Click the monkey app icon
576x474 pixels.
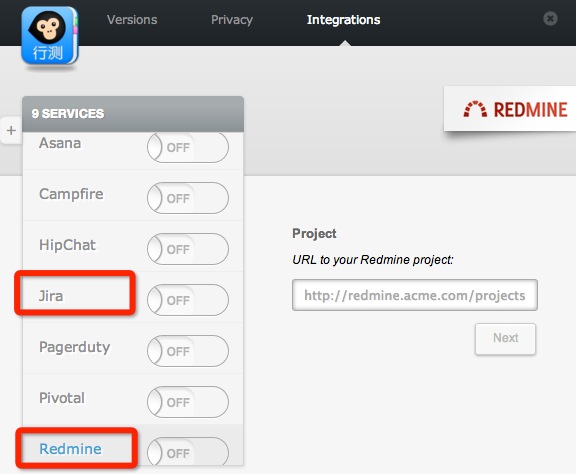coord(50,36)
